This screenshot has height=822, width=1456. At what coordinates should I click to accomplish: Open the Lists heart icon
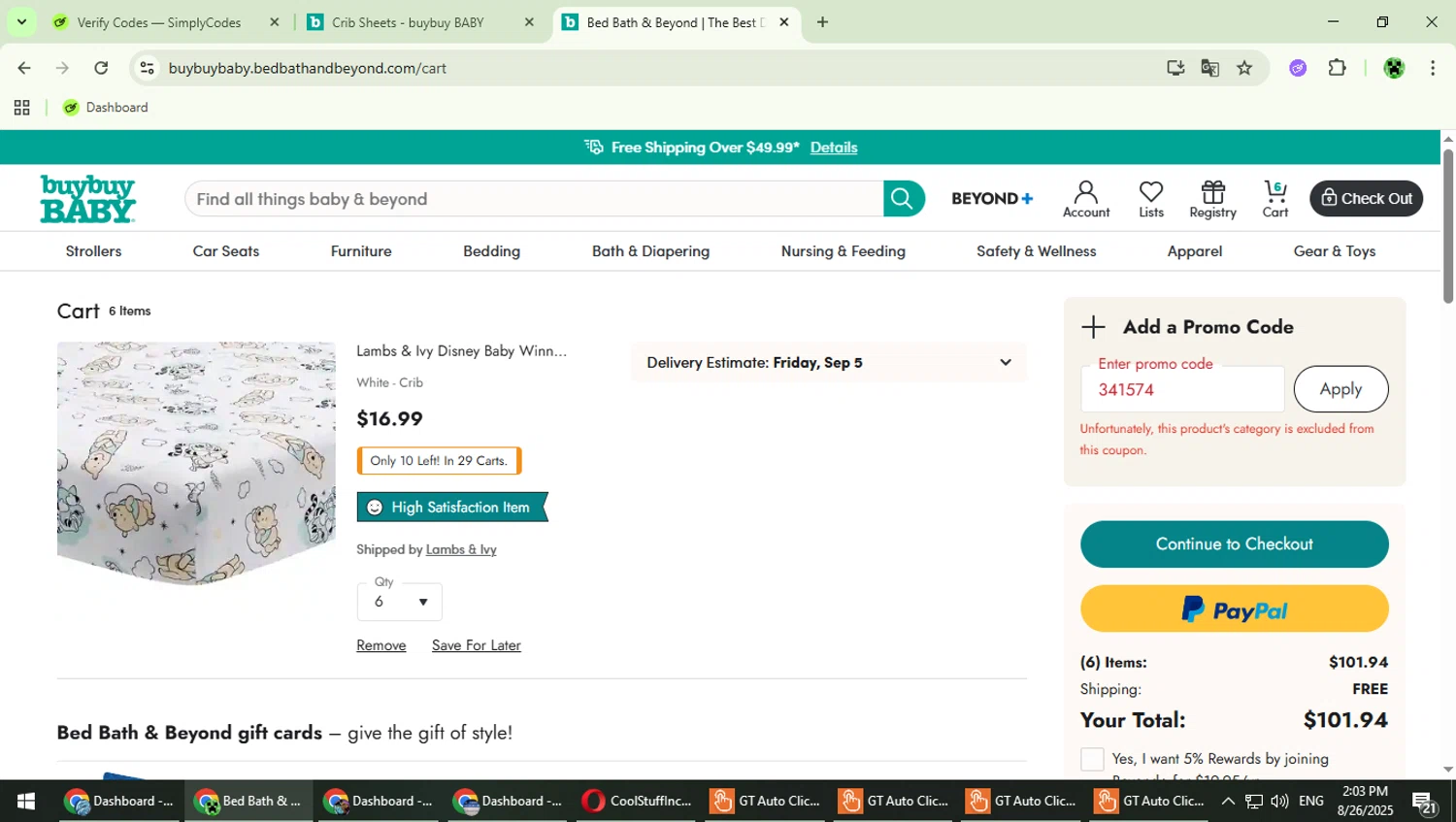[1151, 199]
